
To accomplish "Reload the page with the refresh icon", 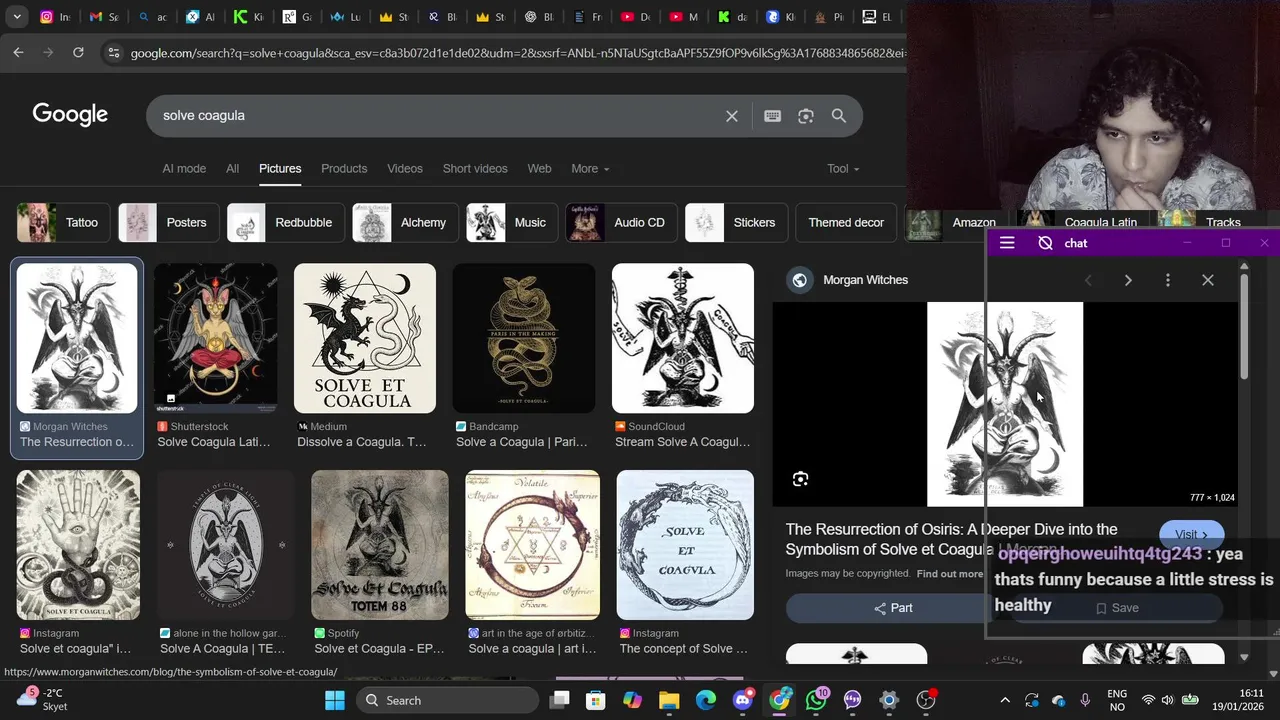I will [78, 52].
